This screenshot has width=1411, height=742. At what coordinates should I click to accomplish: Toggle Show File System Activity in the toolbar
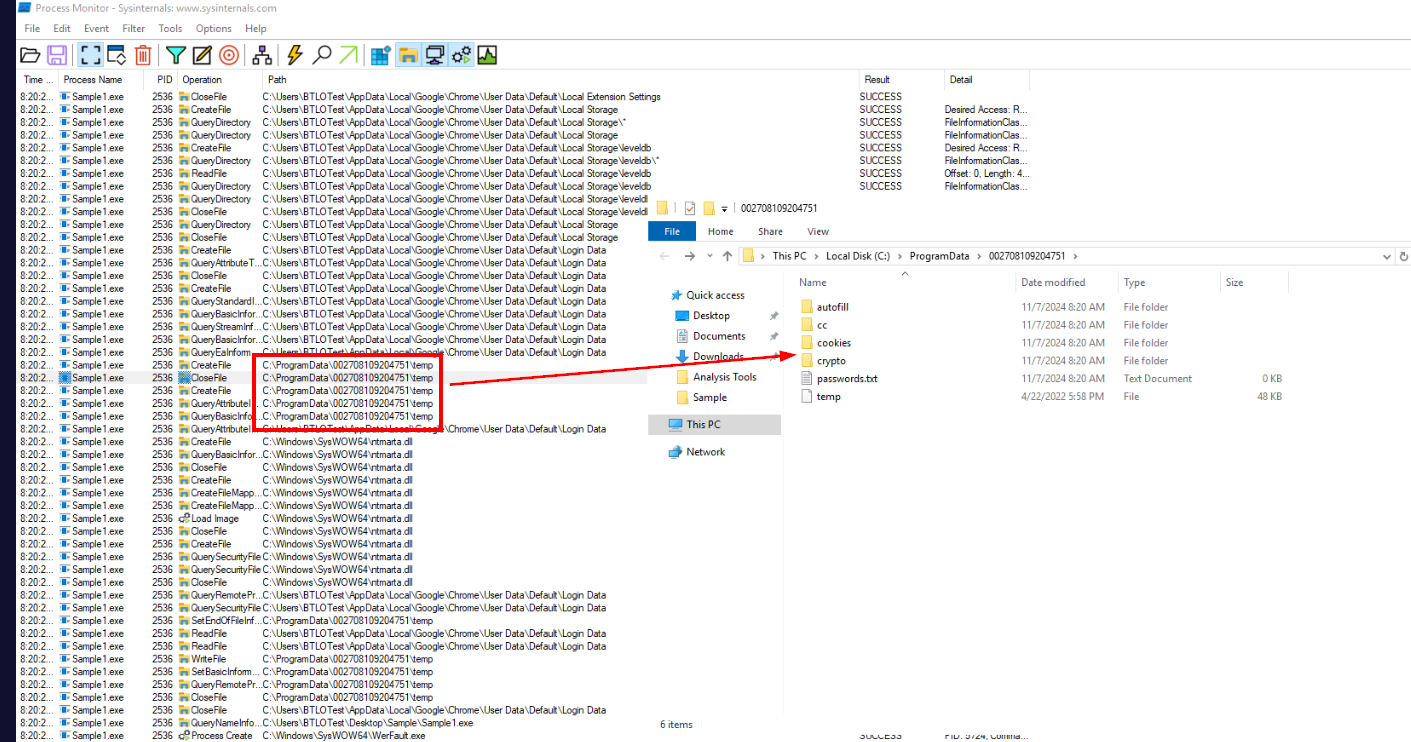pos(408,55)
